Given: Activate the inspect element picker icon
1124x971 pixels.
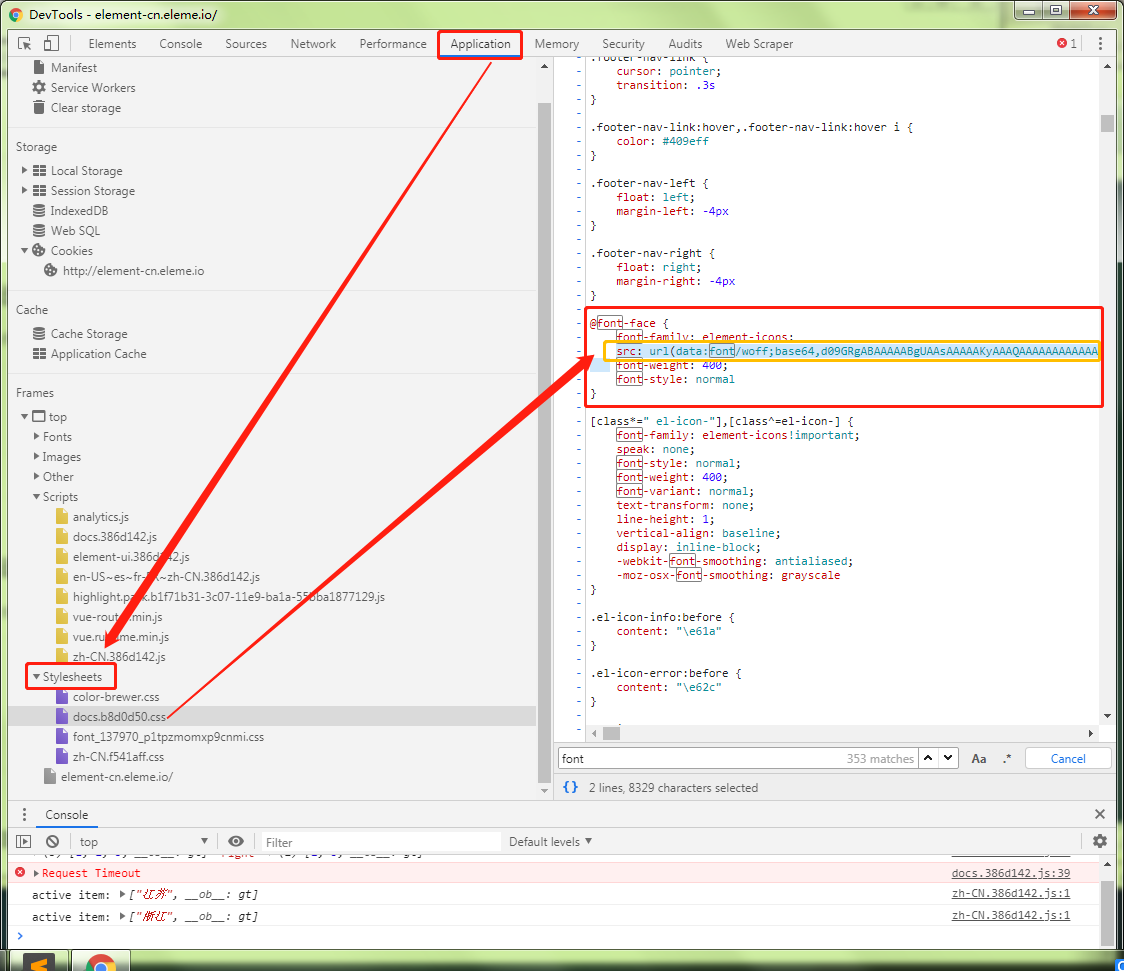Looking at the screenshot, I should pyautogui.click(x=24, y=44).
